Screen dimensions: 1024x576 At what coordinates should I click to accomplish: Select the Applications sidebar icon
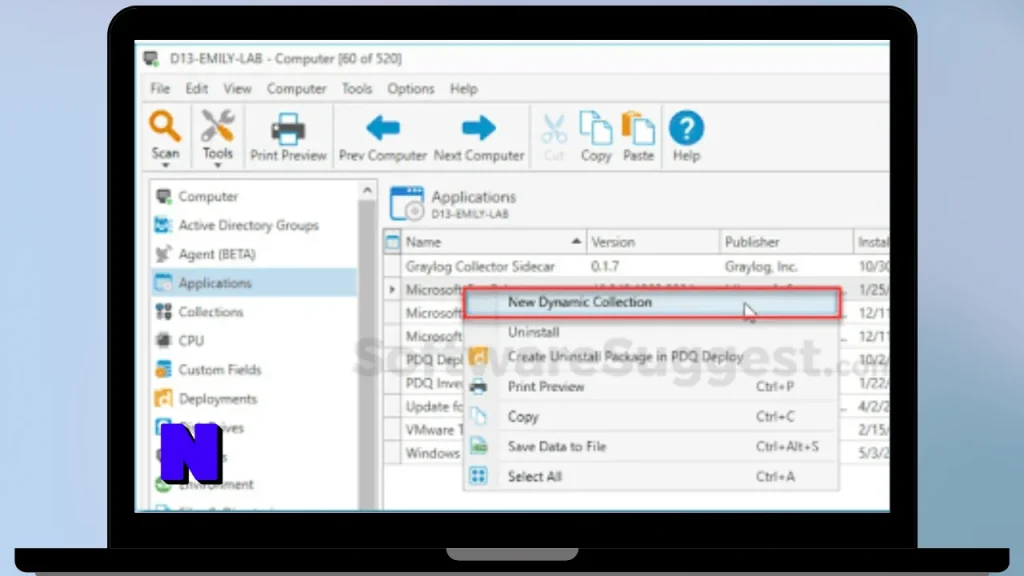point(163,283)
